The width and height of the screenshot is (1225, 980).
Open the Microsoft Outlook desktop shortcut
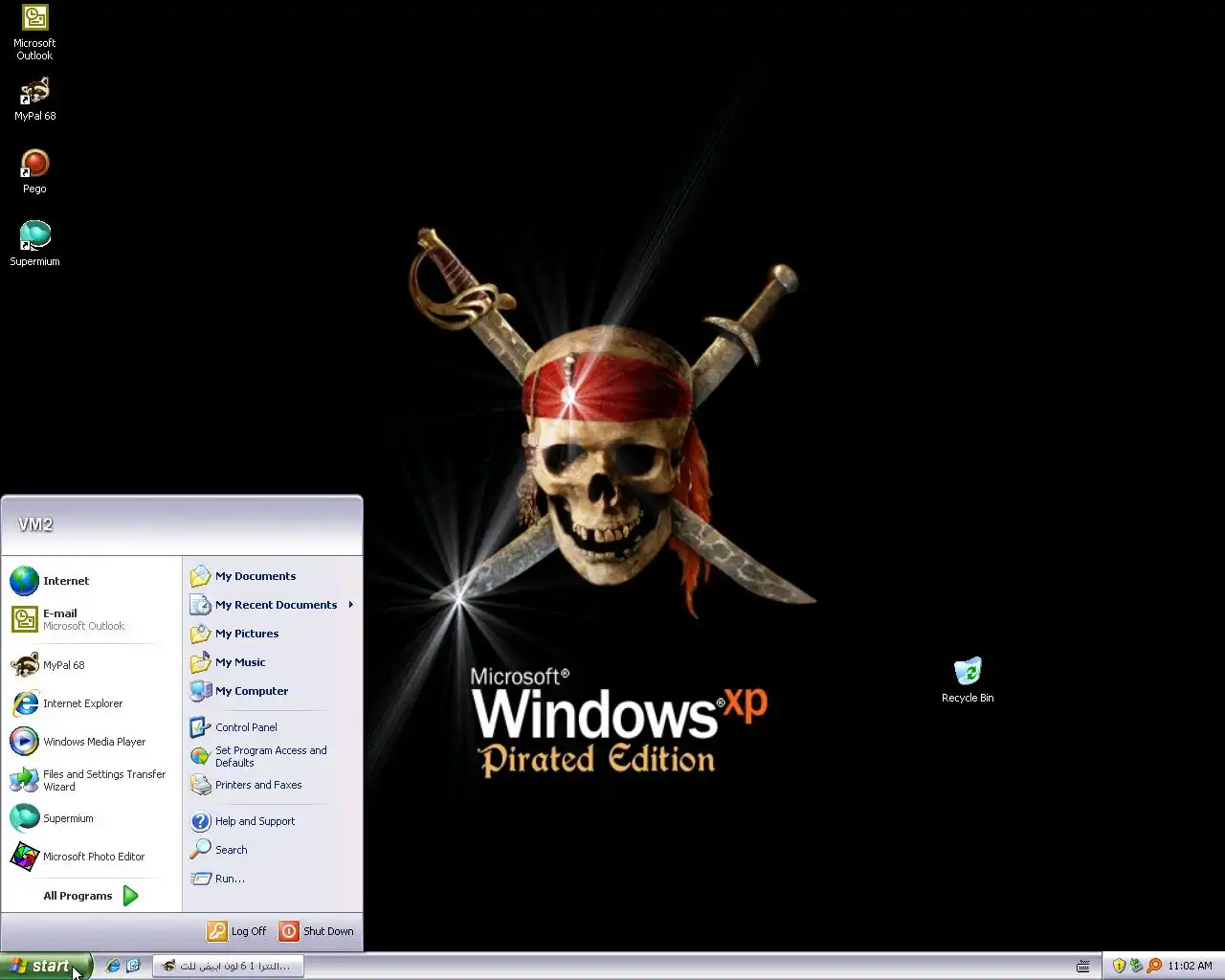34,32
